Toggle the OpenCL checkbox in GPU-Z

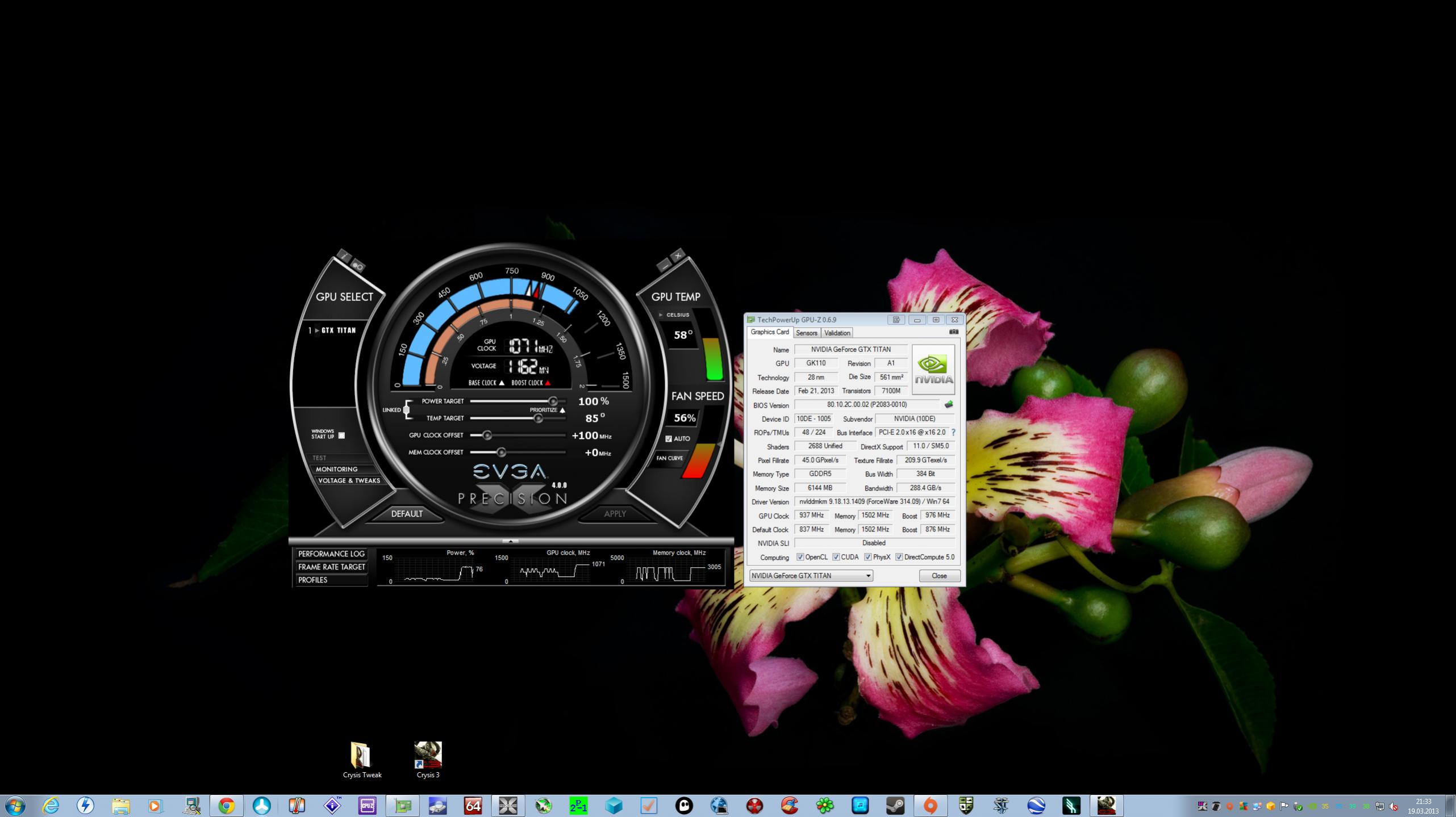click(800, 557)
